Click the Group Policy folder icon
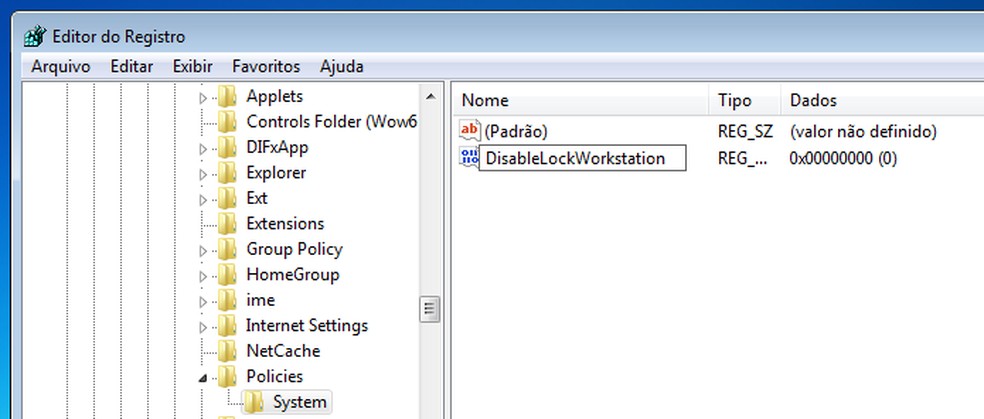 228,249
